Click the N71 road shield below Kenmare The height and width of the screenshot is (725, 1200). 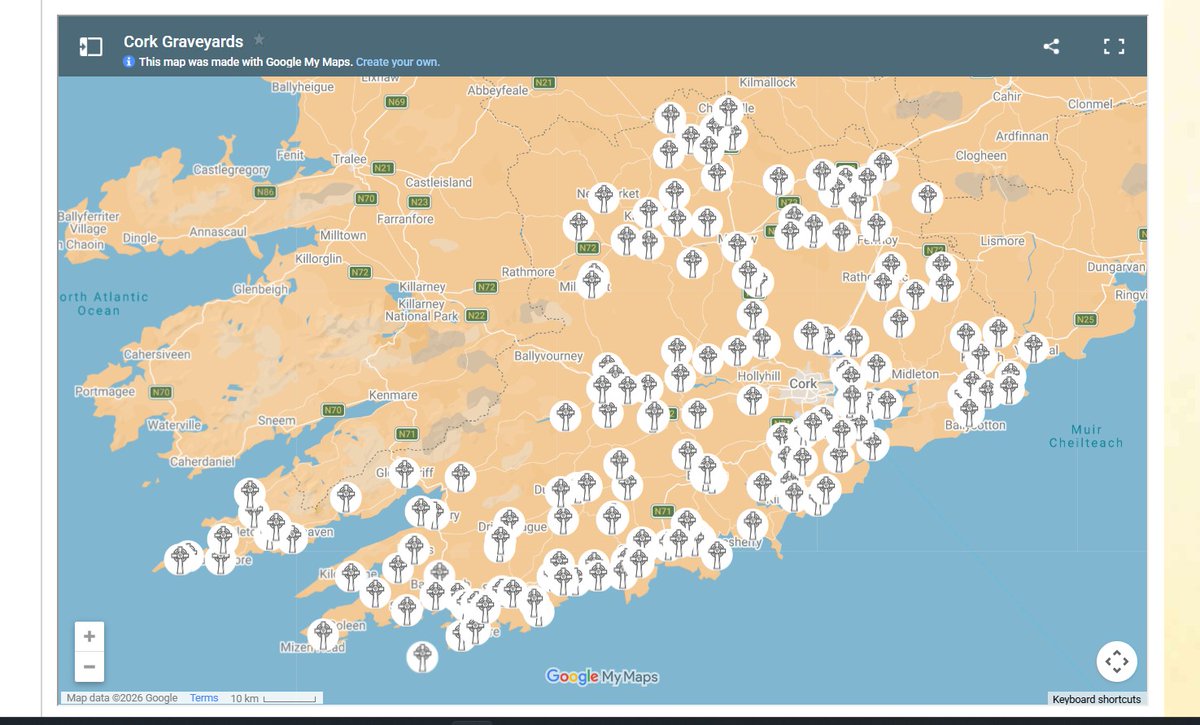(x=407, y=434)
